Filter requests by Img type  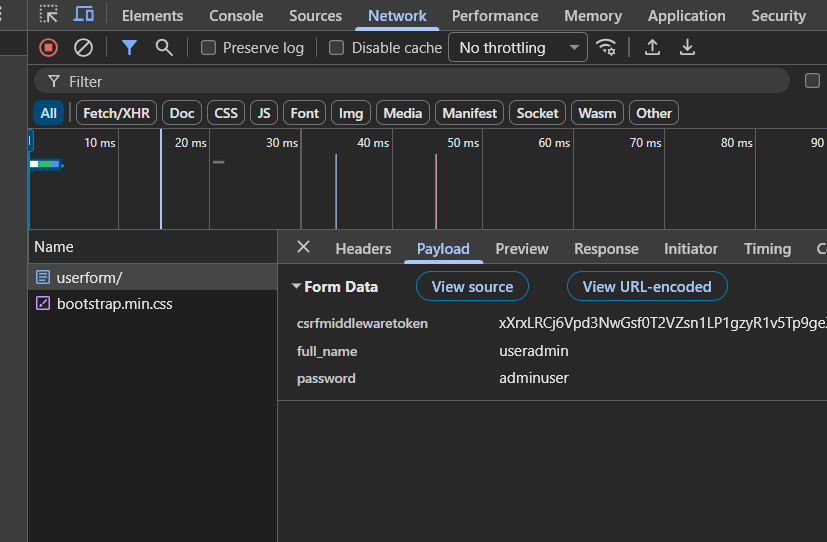click(351, 113)
